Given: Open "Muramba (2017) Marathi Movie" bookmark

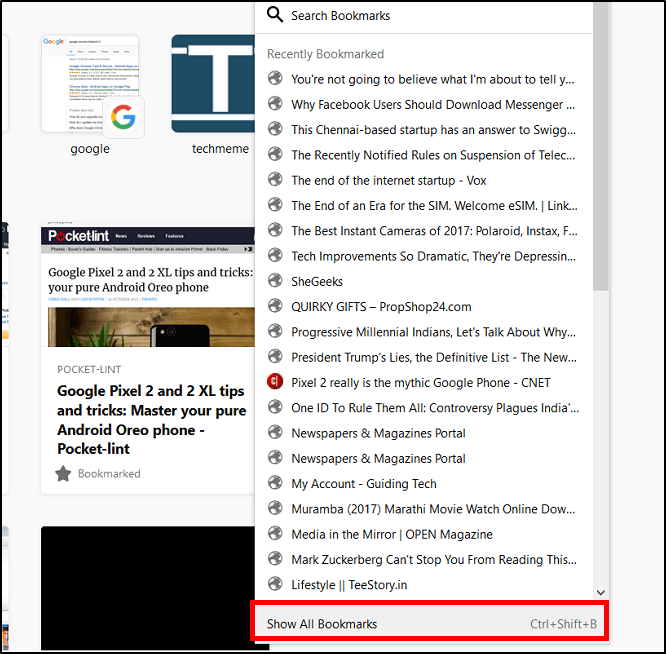Looking at the screenshot, I should (423, 508).
